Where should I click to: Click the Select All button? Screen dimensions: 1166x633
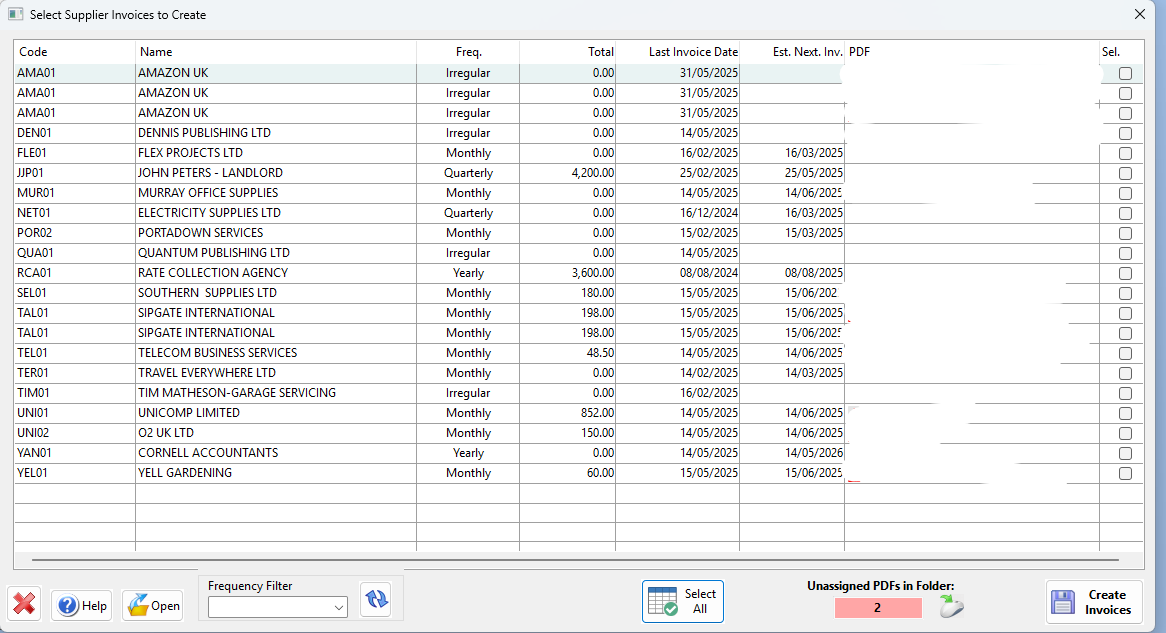(682, 601)
